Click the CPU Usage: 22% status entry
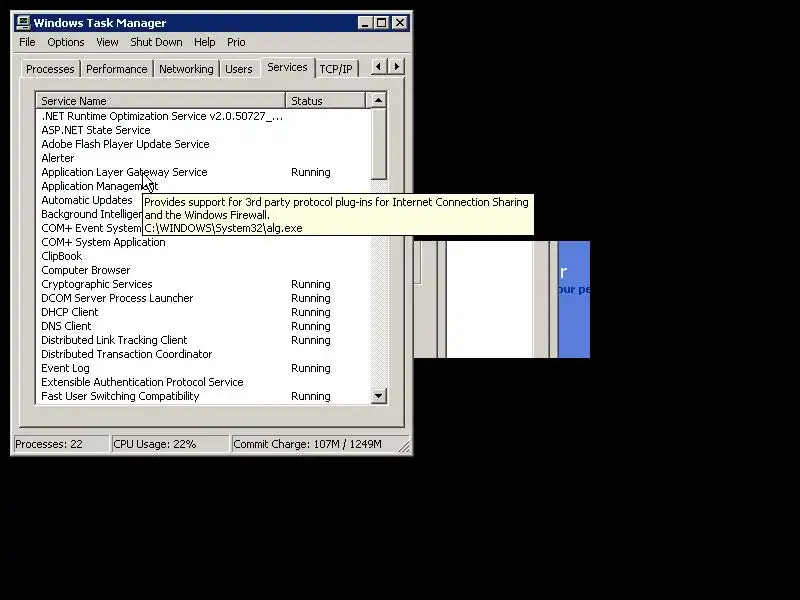The width and height of the screenshot is (800, 600). point(169,444)
